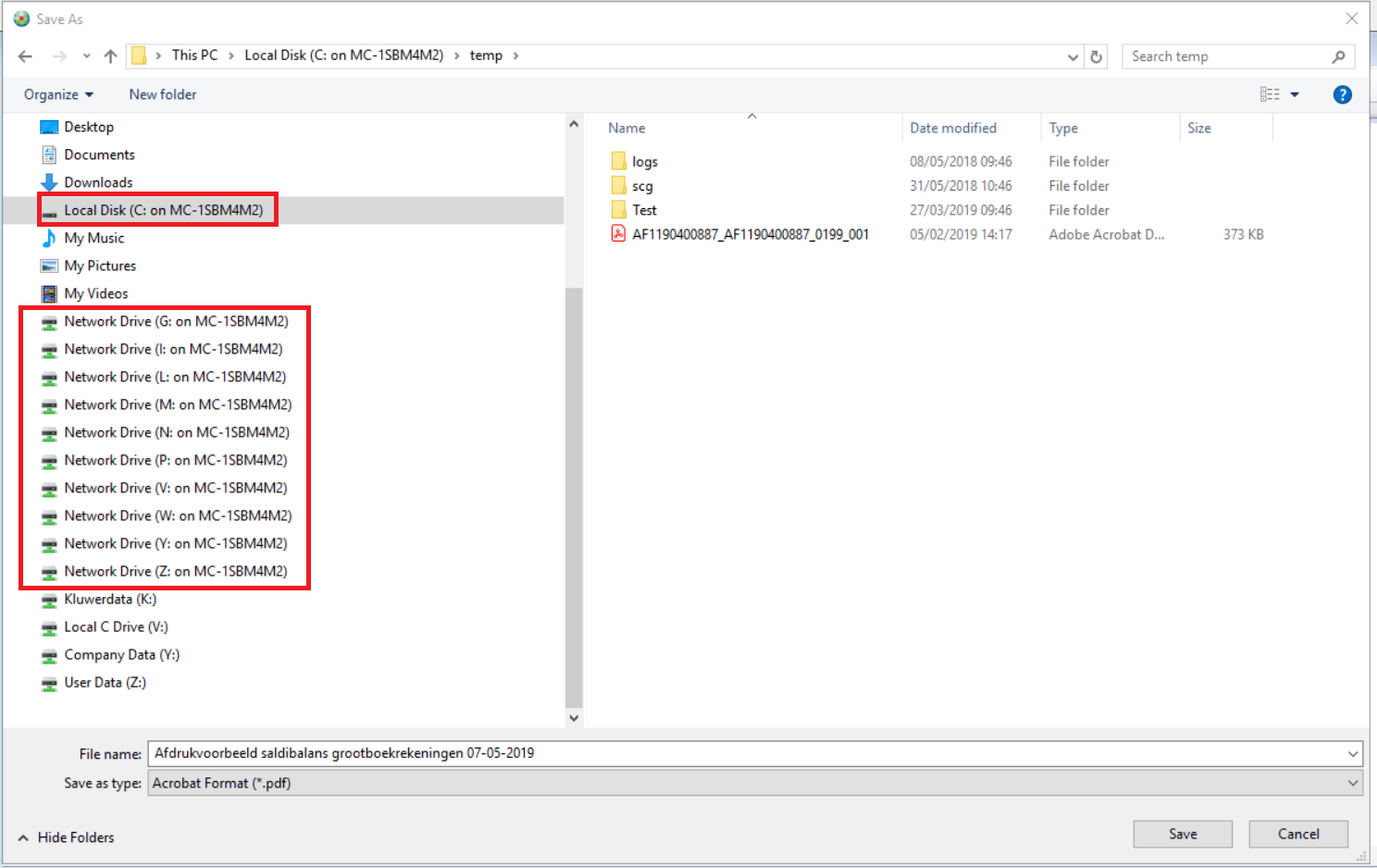Refresh the temp folder listing
Viewport: 1377px width, 868px height.
pos(1096,56)
